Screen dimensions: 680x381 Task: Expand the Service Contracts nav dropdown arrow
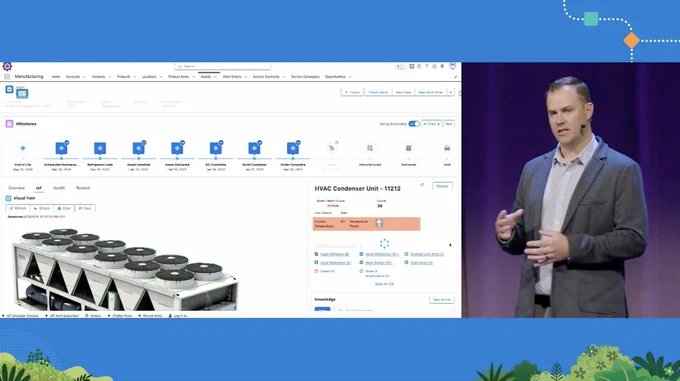click(284, 77)
